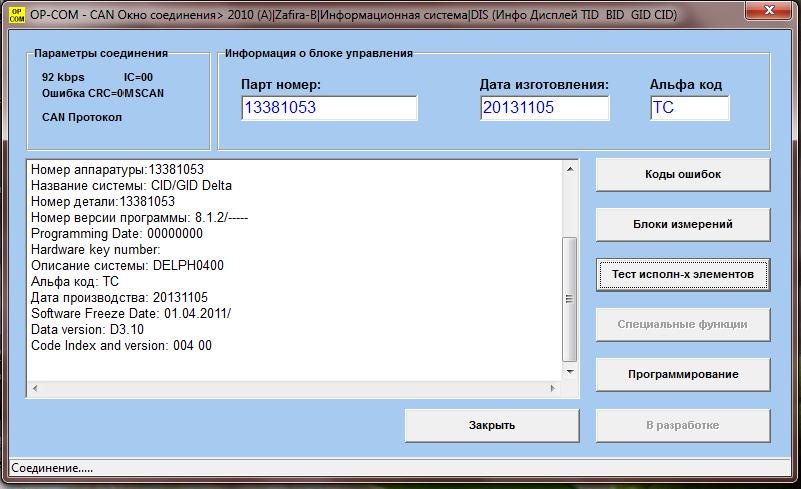The image size is (801, 489).
Task: Focus the Парт номер field 13381053
Action: pos(329,108)
